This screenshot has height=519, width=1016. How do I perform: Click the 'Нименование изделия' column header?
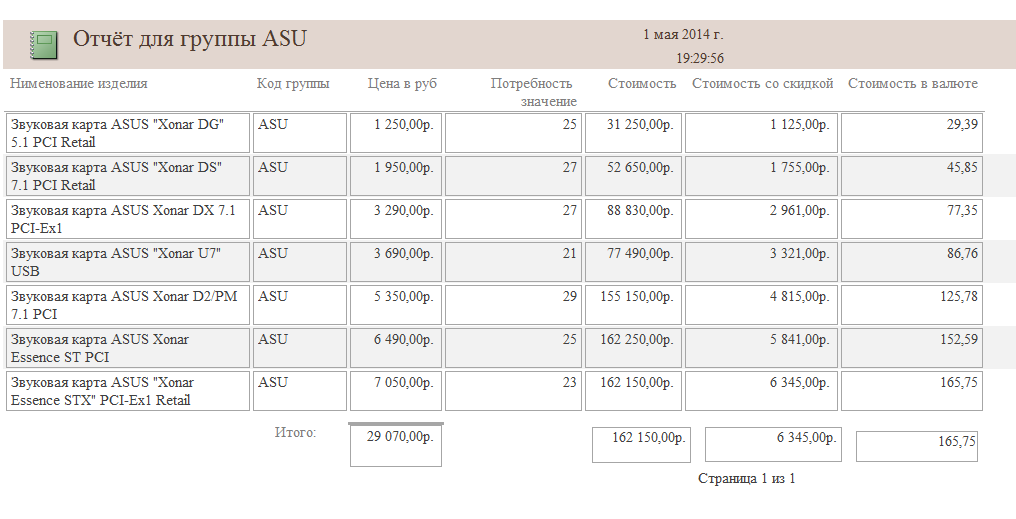(x=78, y=83)
